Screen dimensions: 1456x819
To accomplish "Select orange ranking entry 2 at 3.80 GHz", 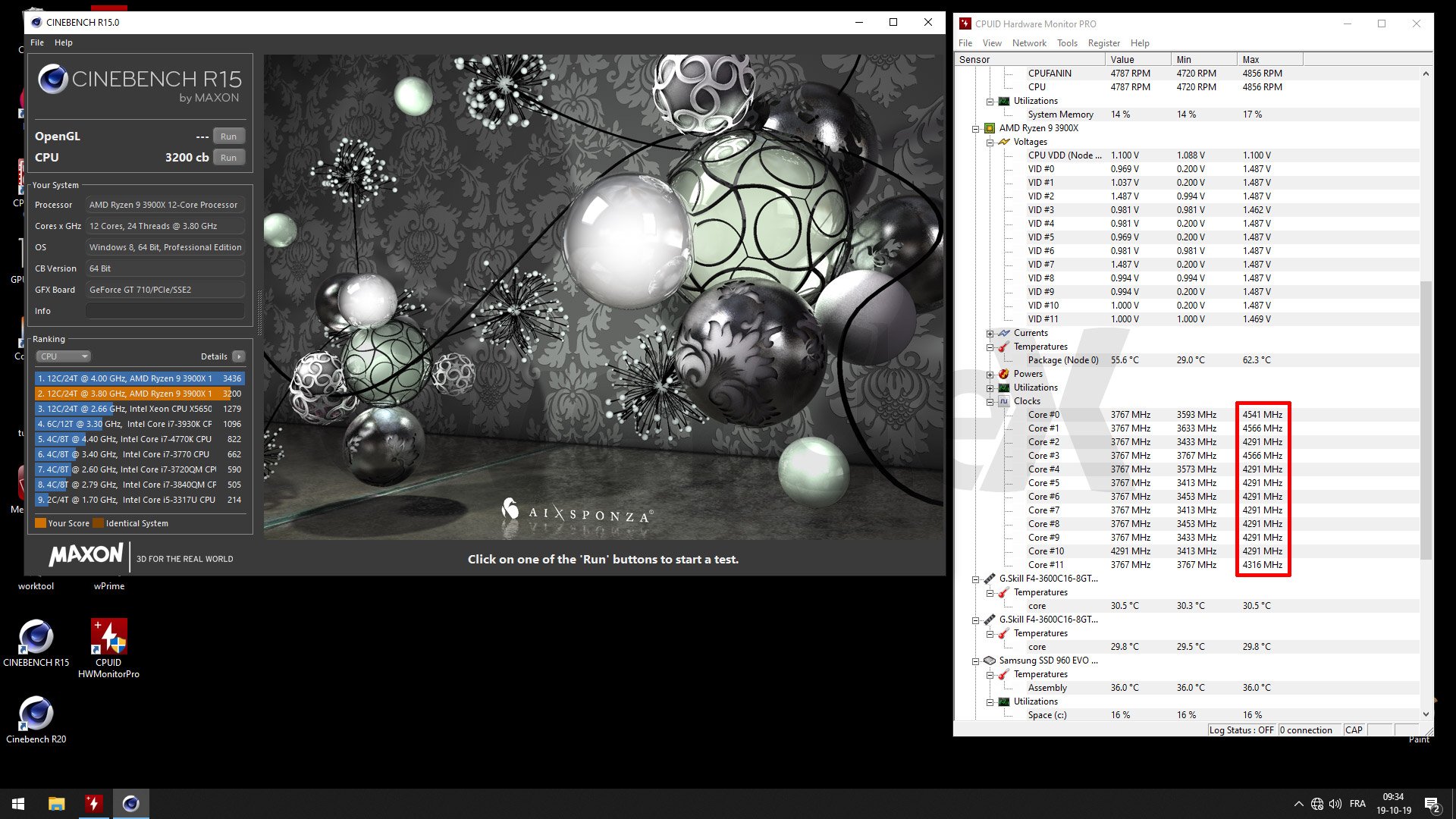I will [x=140, y=394].
